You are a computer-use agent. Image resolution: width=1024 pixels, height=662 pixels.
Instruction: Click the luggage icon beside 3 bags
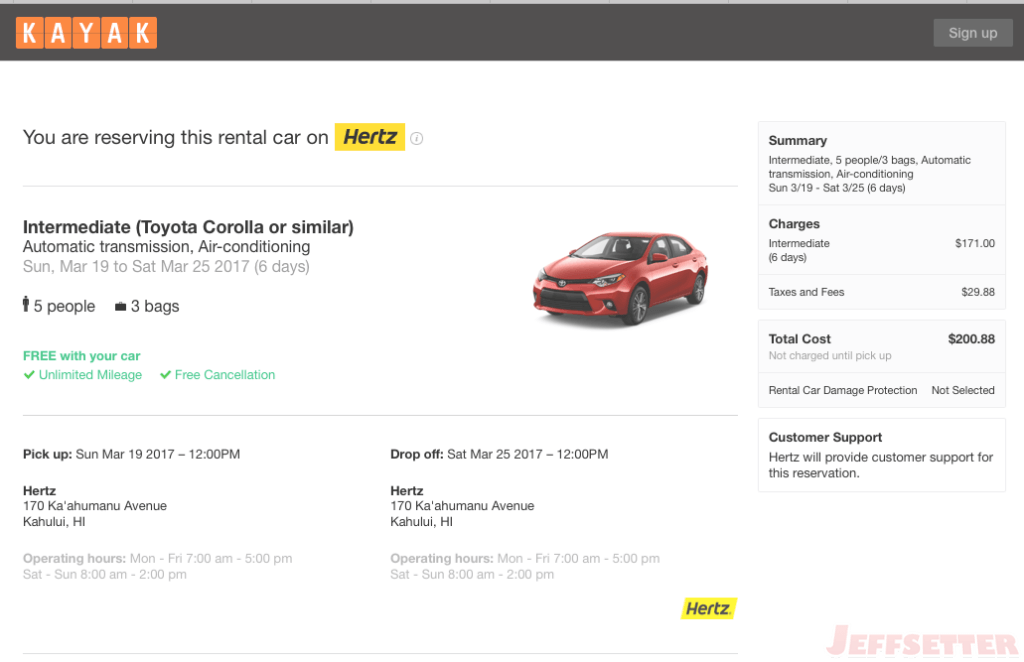pos(121,306)
